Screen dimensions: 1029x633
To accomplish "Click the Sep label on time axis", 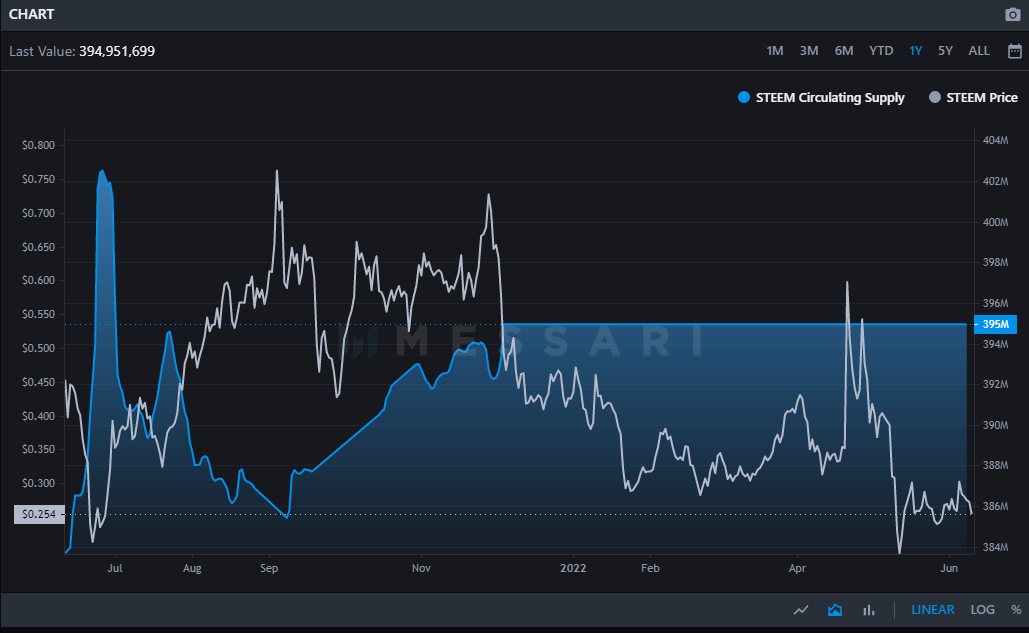I will (x=269, y=568).
